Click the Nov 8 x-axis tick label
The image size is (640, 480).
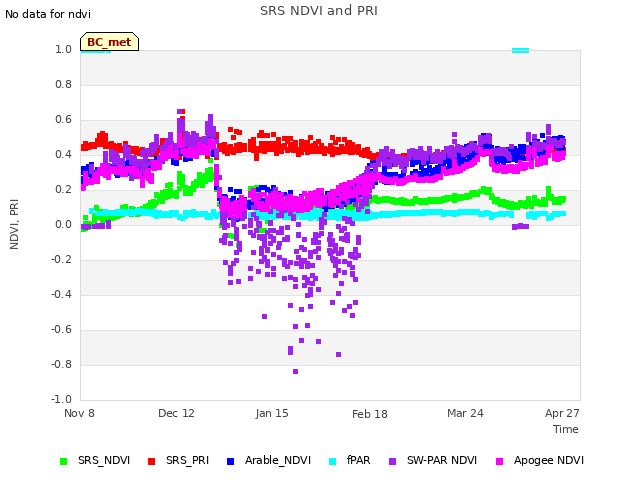tap(79, 413)
